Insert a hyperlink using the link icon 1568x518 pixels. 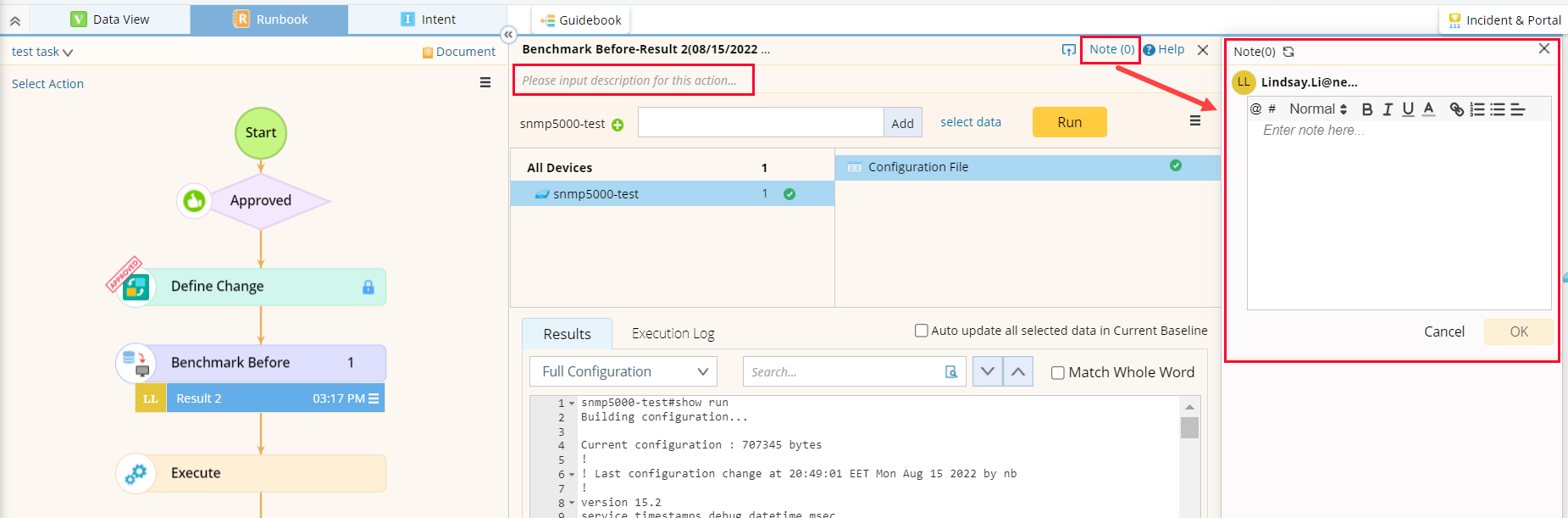(1456, 109)
